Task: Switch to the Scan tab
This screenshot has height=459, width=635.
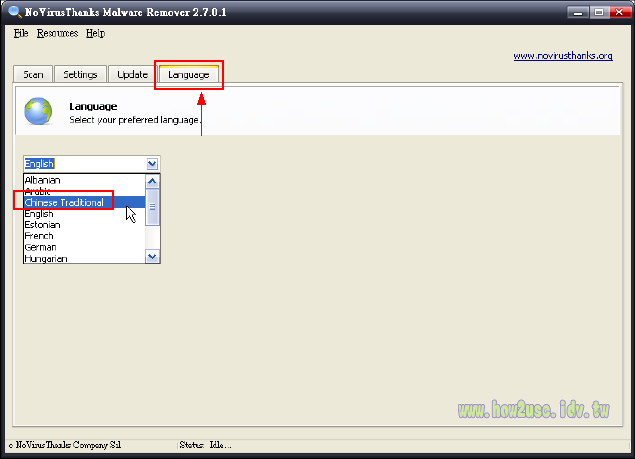Action: coord(33,75)
